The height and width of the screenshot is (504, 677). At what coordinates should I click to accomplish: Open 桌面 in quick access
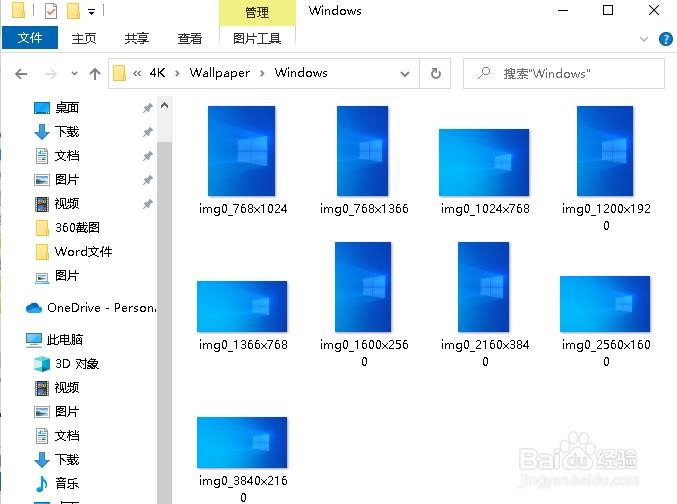click(x=67, y=107)
